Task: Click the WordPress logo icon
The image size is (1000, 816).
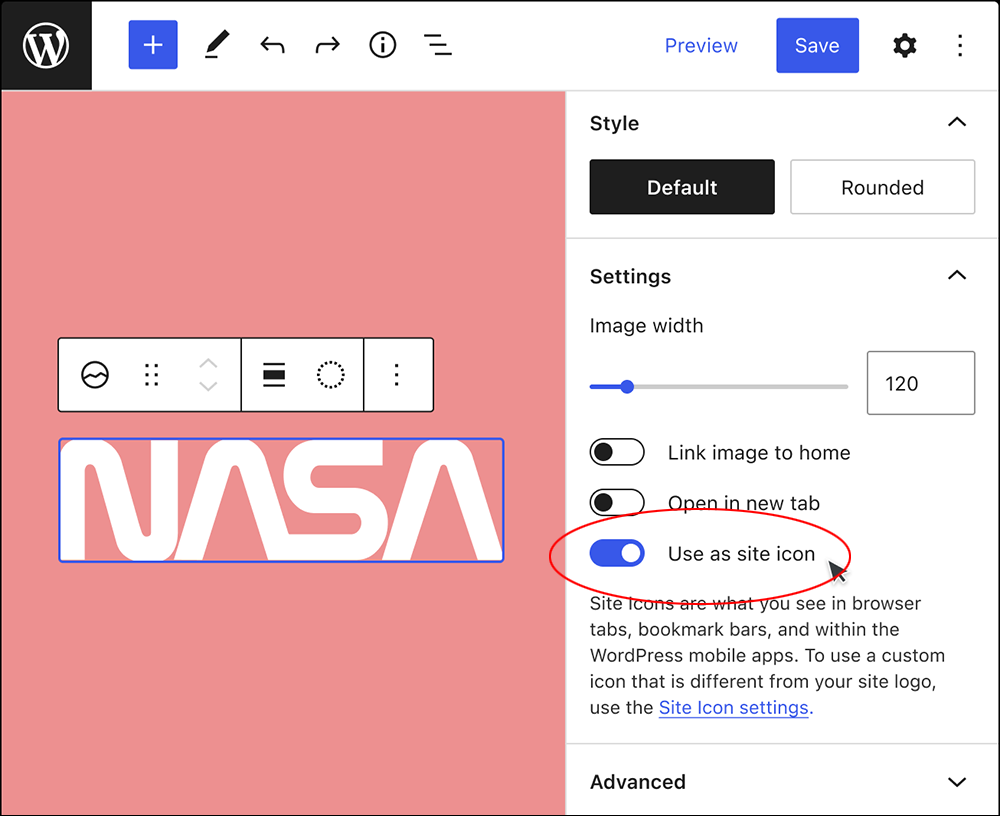Action: tap(46, 45)
